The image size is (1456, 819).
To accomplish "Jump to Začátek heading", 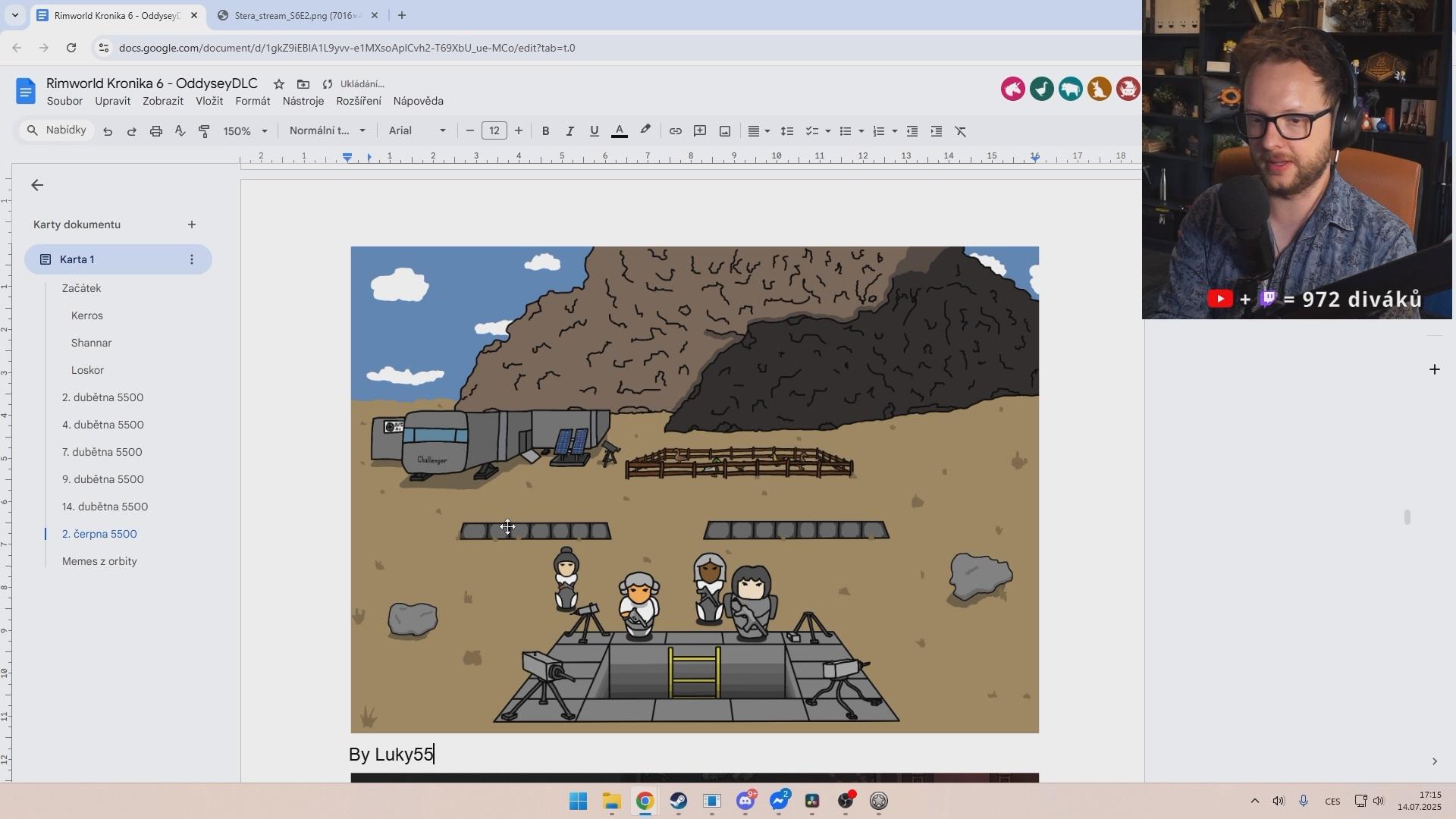I will click(82, 288).
